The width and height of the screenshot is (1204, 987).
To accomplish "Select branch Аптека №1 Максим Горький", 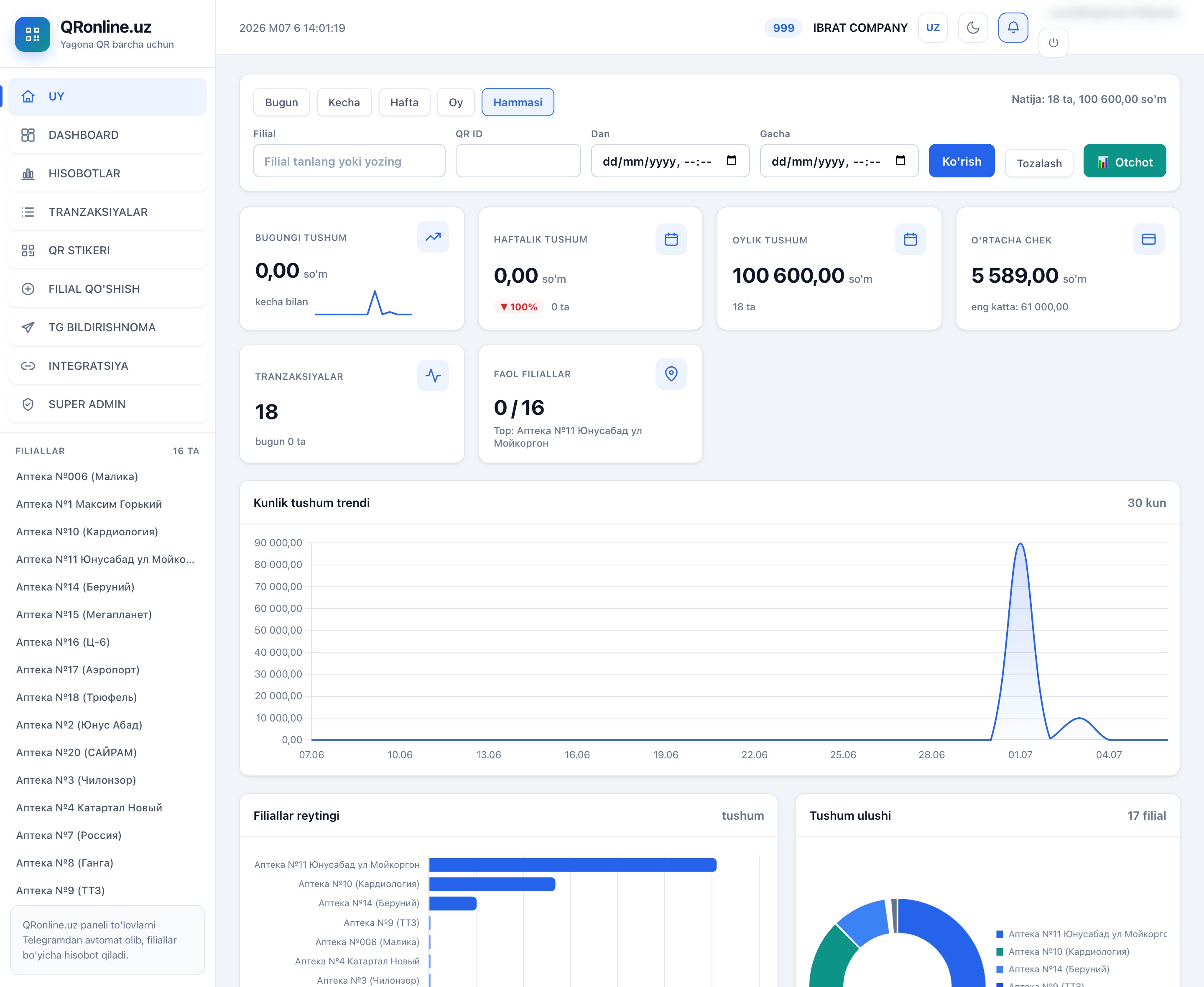I will point(89,504).
